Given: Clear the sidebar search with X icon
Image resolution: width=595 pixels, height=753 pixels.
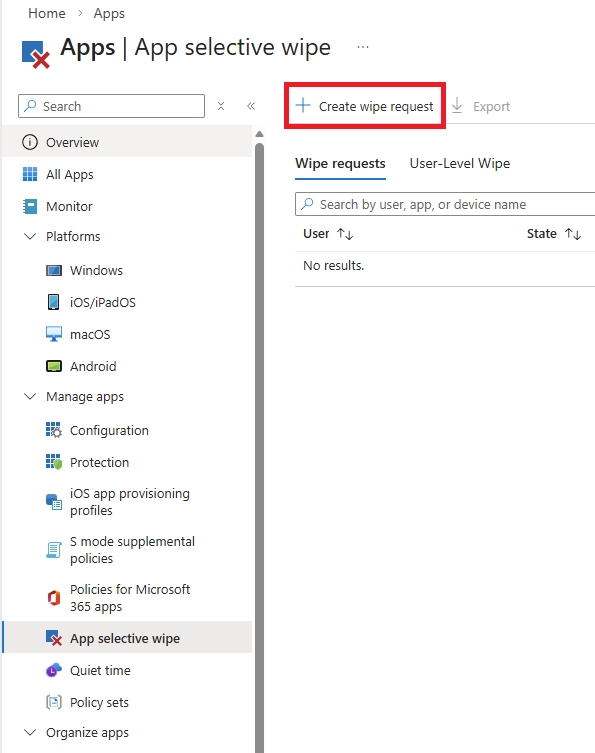Looking at the screenshot, I should pyautogui.click(x=221, y=106).
